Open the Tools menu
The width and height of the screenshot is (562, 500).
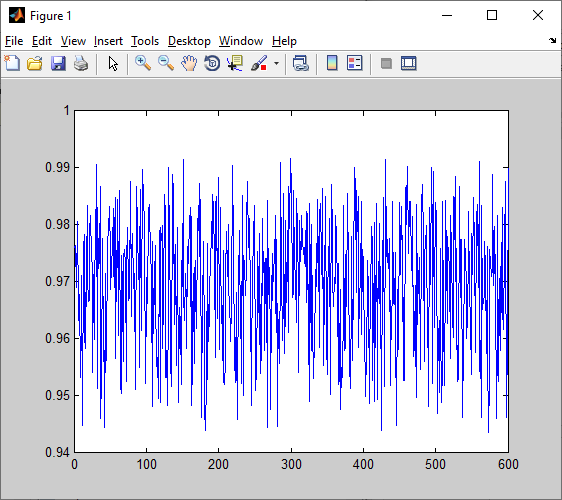coord(145,41)
